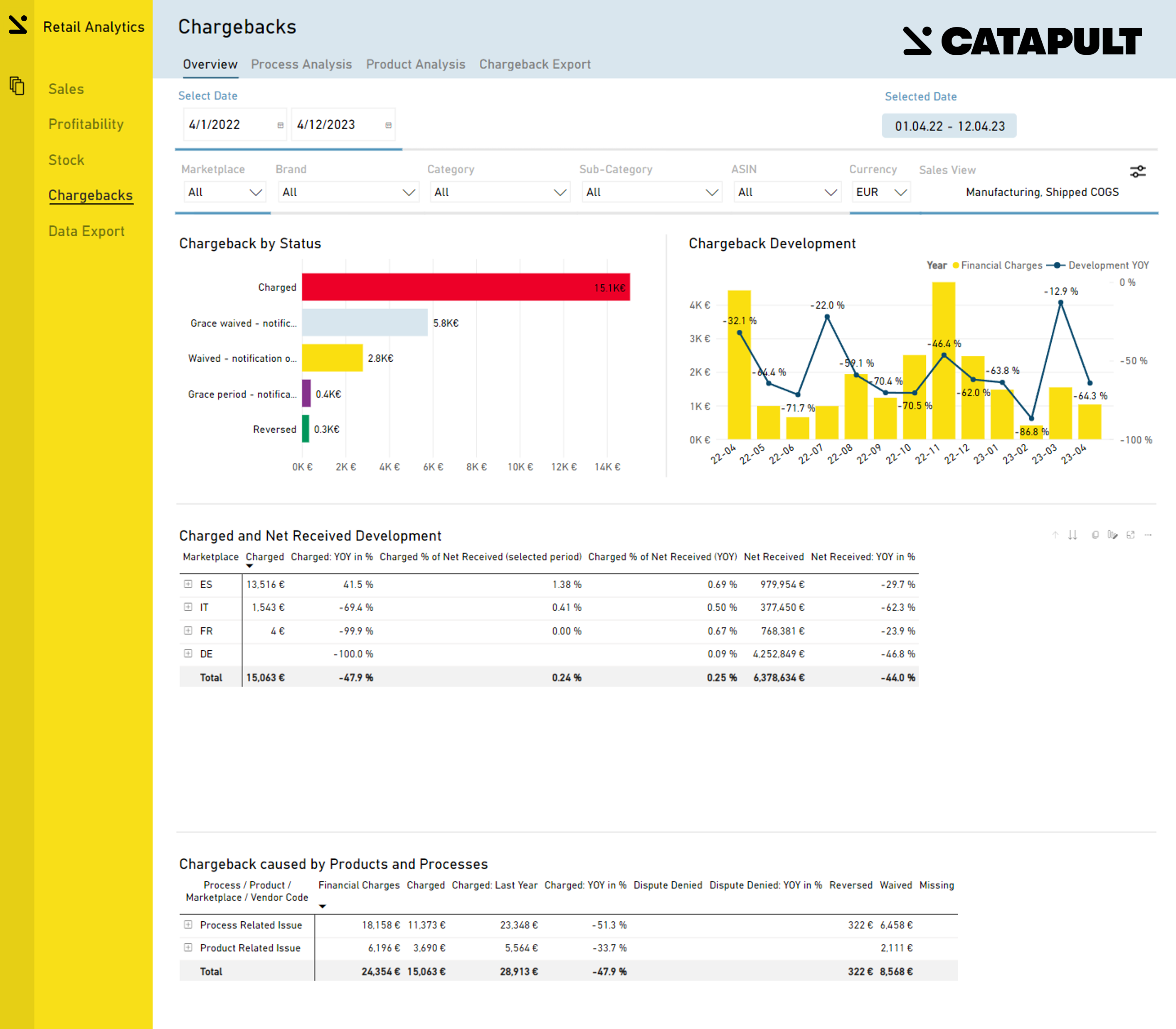
Task: Click the More options ellipsis above the table
Action: tap(1149, 535)
